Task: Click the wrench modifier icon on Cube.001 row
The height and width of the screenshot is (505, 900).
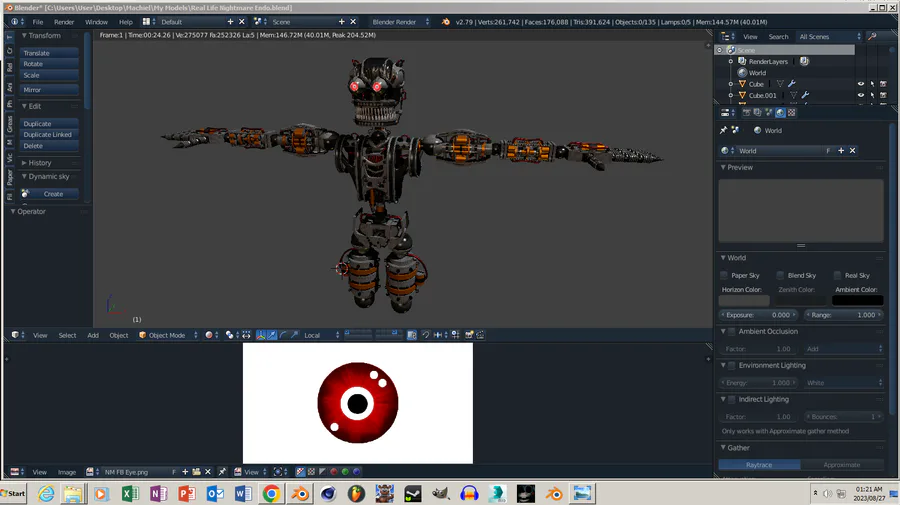Action: [x=805, y=95]
